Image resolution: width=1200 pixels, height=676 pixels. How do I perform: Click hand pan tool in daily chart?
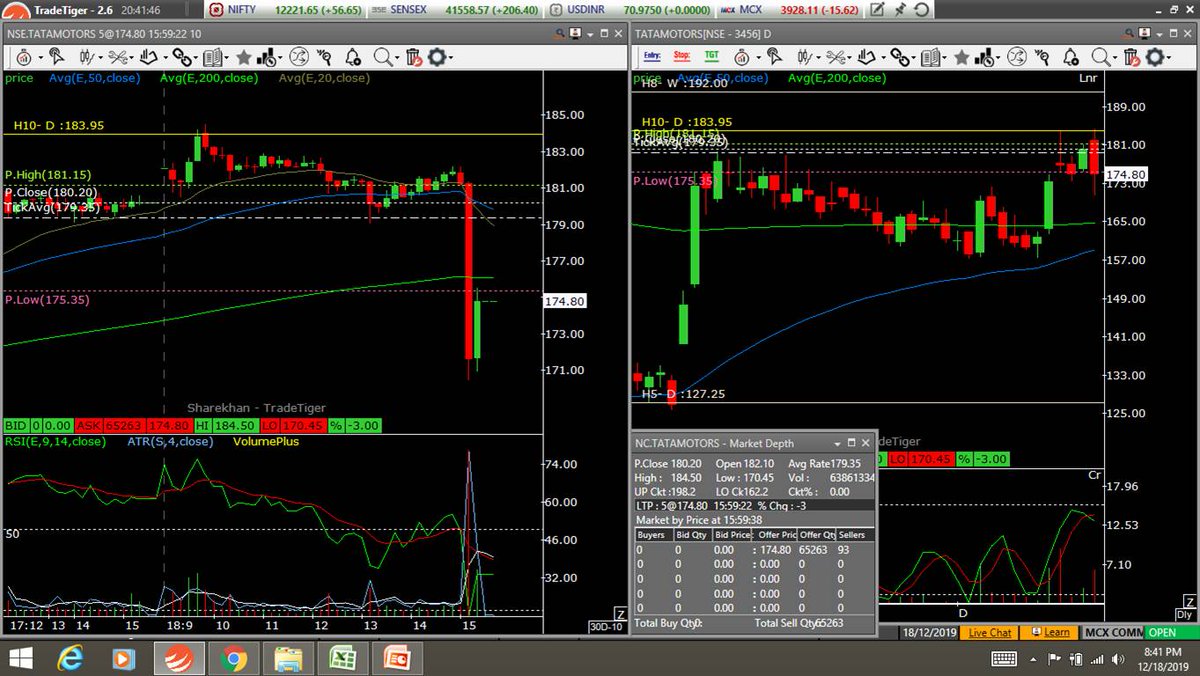pos(867,56)
